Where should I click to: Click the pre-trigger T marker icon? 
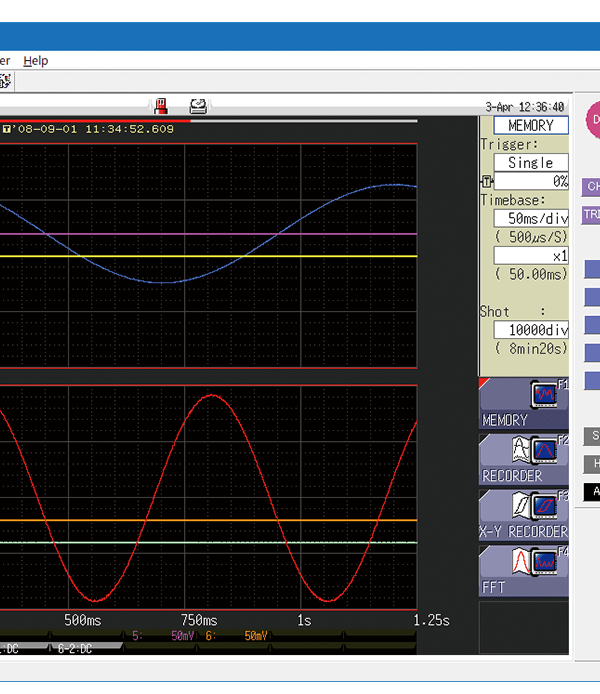[487, 181]
